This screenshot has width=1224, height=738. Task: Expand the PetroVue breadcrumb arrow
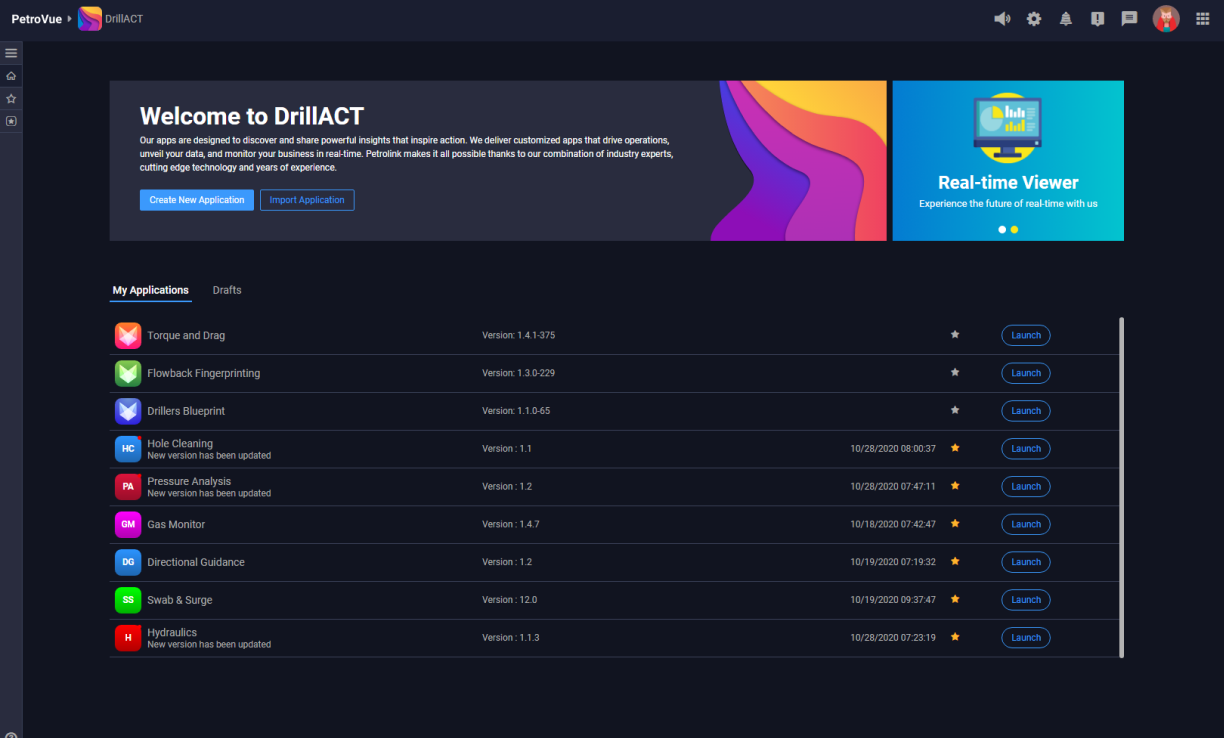(70, 19)
